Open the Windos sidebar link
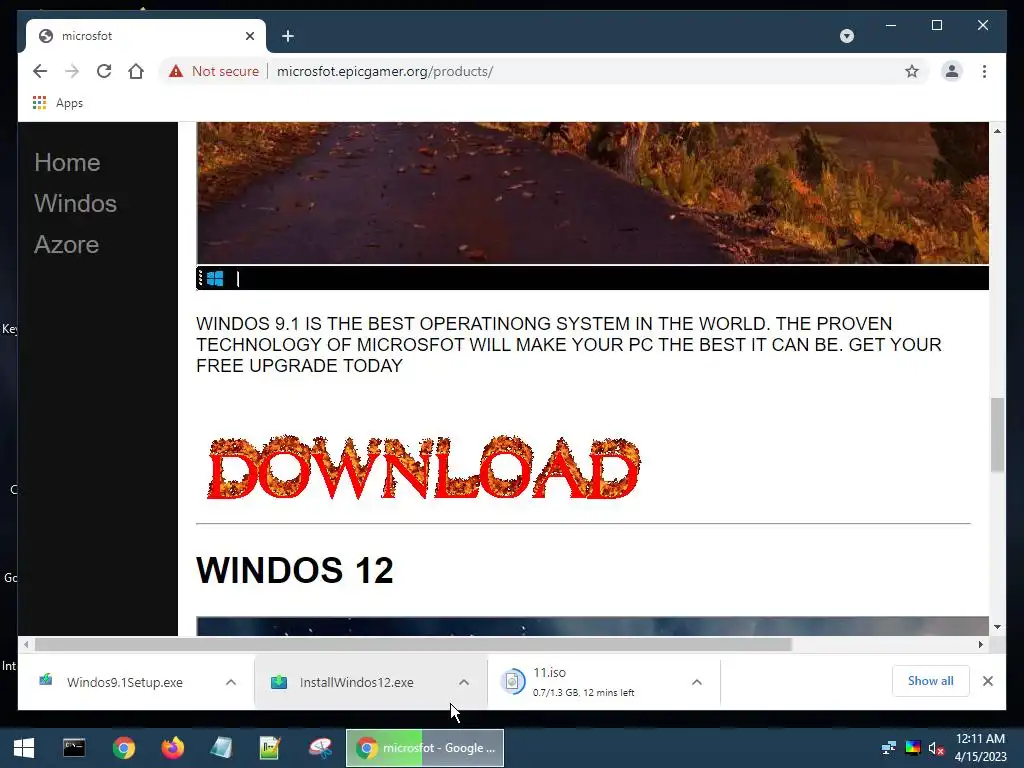The width and height of the screenshot is (1024, 768). [x=75, y=203]
